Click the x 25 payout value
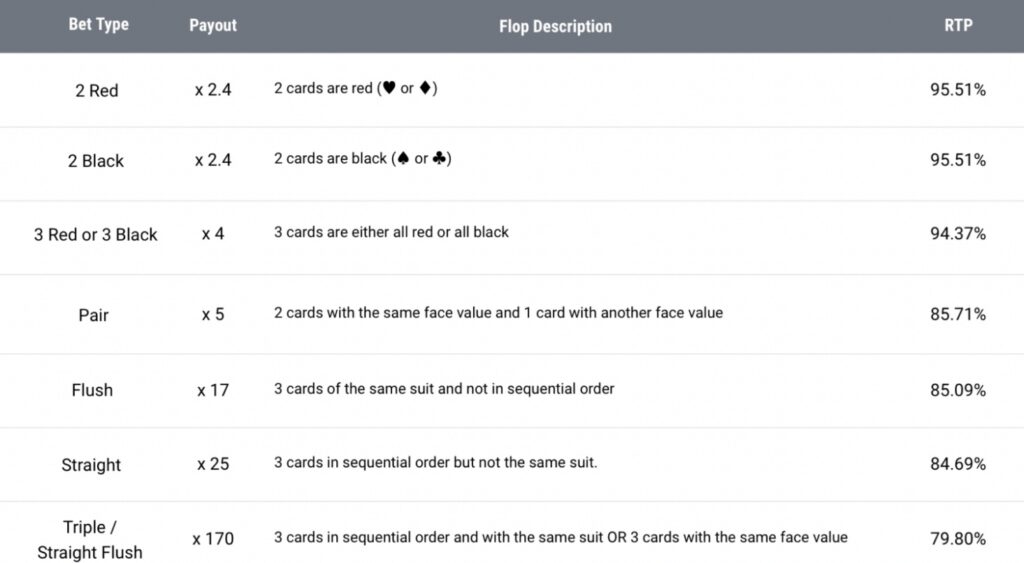The width and height of the screenshot is (1024, 563). [x=213, y=465]
